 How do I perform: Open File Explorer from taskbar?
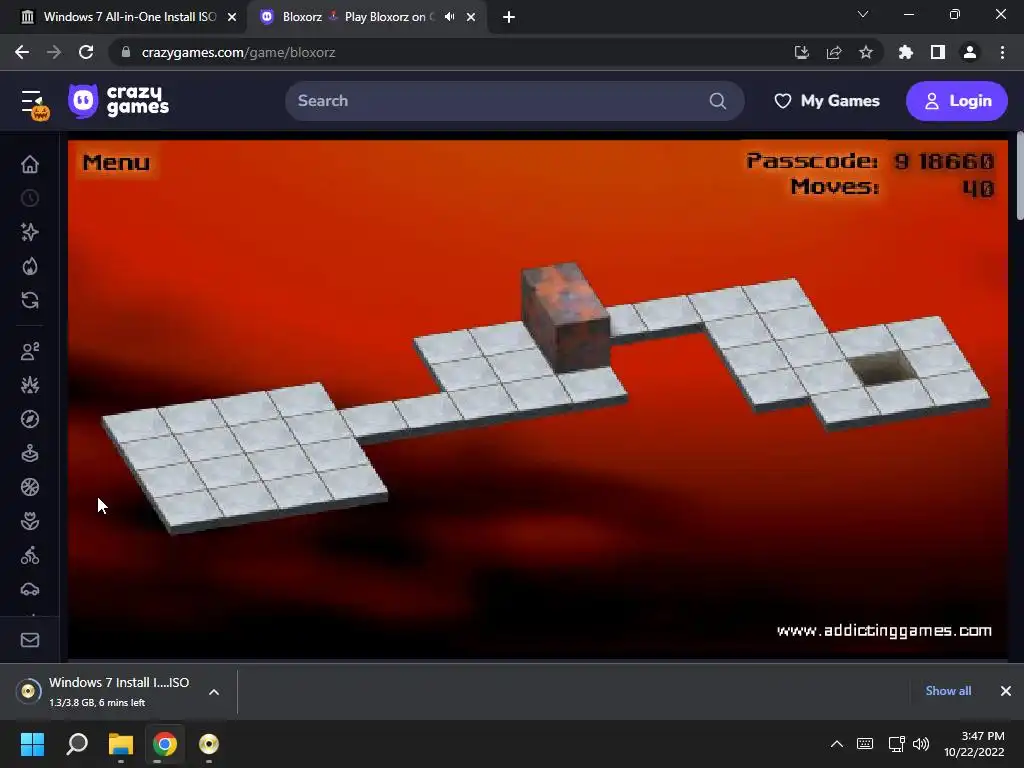121,744
